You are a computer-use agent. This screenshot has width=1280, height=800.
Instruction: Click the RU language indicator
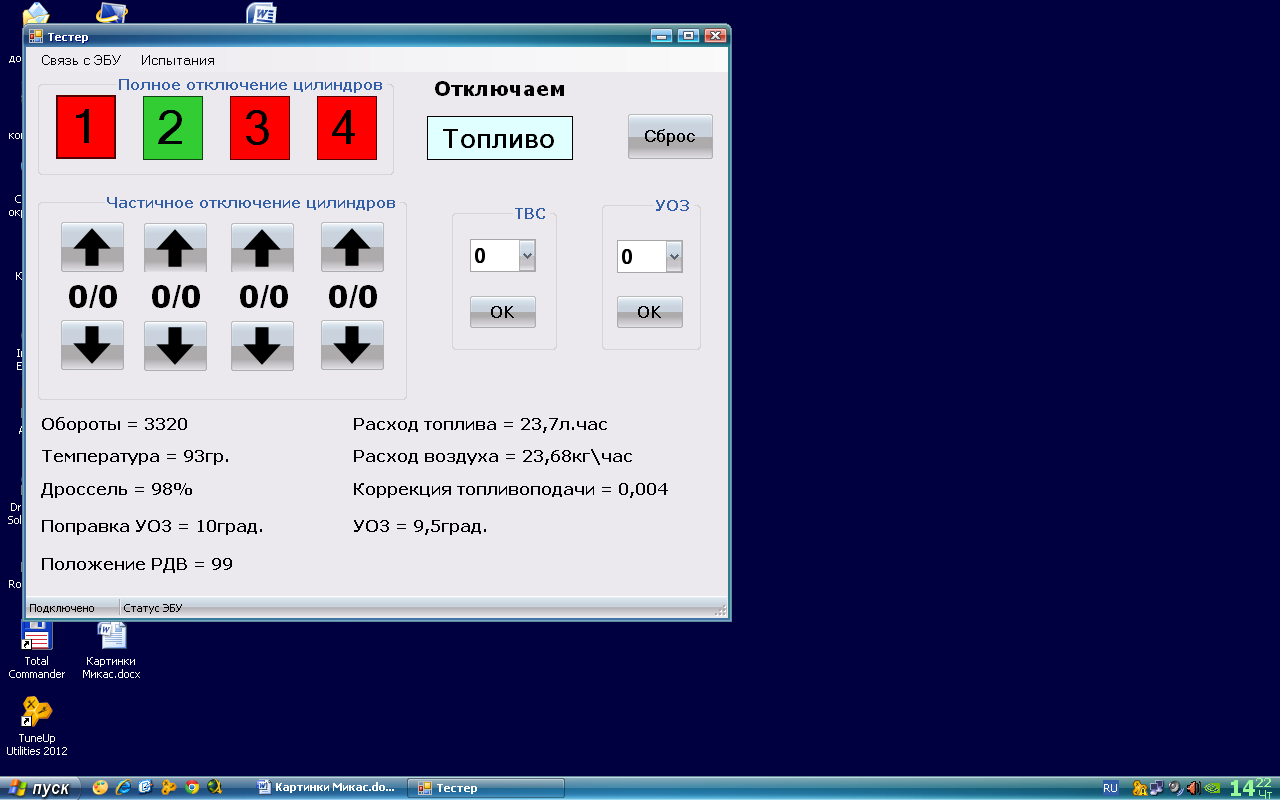1111,788
